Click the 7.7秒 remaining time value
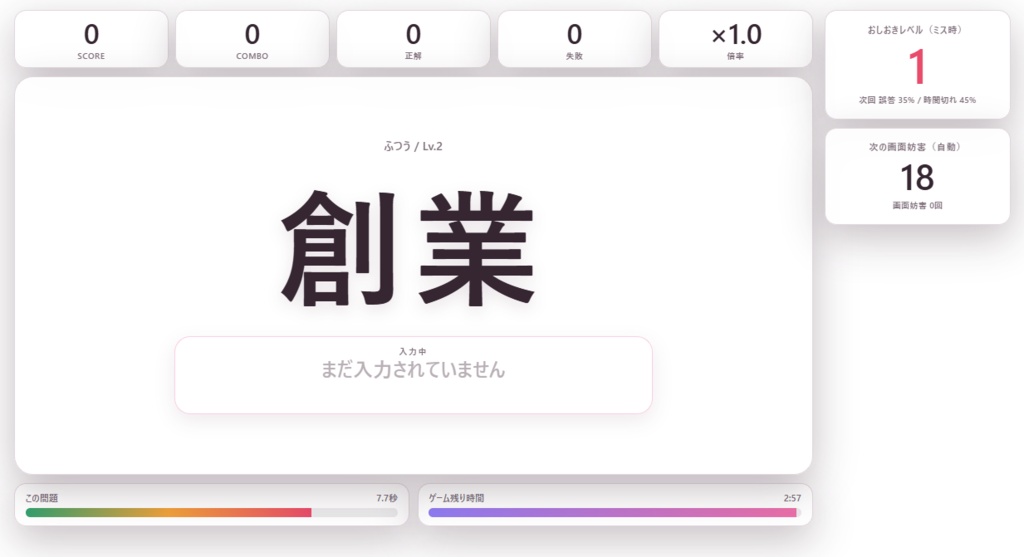This screenshot has width=1024, height=557. click(x=387, y=498)
